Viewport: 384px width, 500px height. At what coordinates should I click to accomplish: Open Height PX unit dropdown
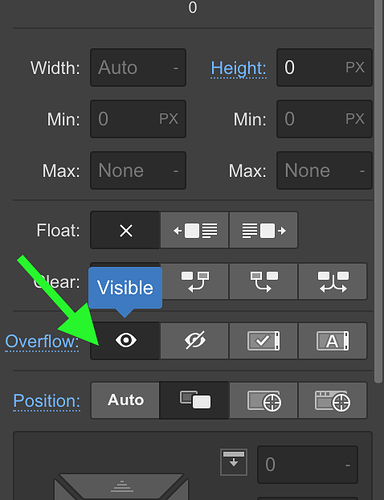point(355,67)
